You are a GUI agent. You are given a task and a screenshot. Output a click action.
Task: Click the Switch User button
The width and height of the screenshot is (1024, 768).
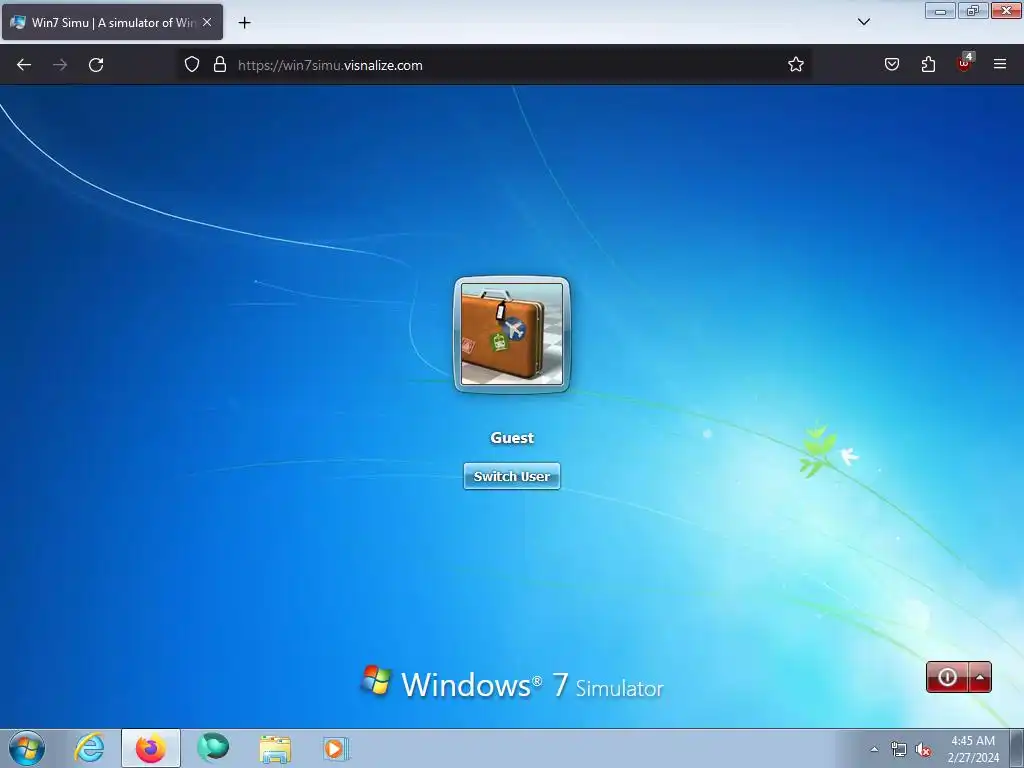click(x=511, y=476)
